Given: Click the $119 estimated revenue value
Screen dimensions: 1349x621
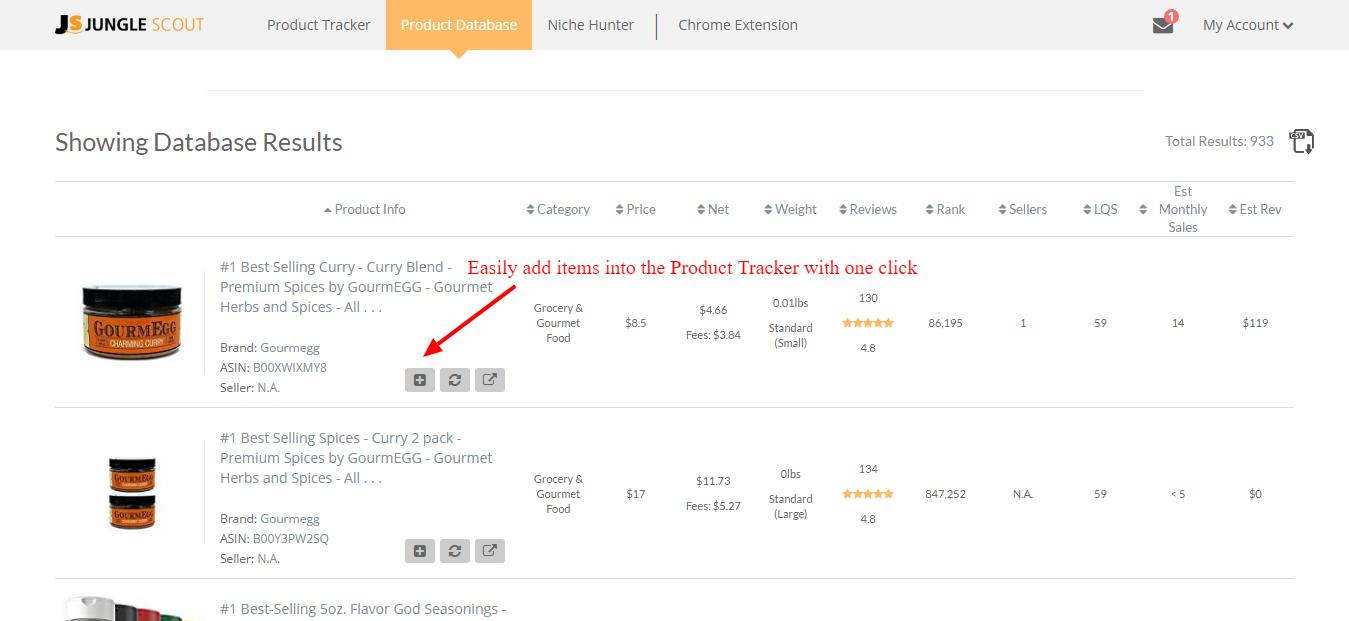Looking at the screenshot, I should 1255,323.
